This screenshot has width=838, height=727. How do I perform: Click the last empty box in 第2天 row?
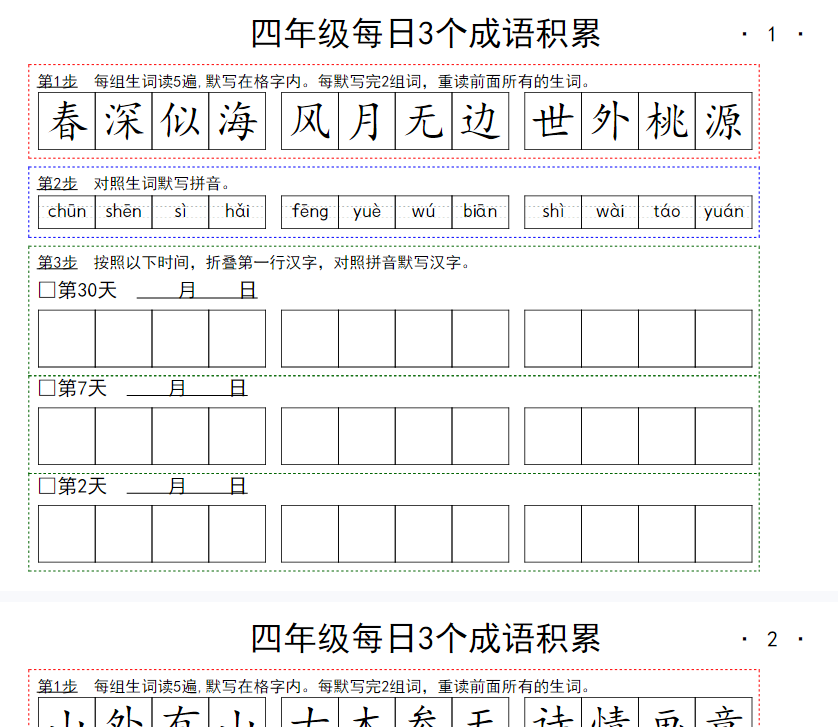(x=724, y=534)
